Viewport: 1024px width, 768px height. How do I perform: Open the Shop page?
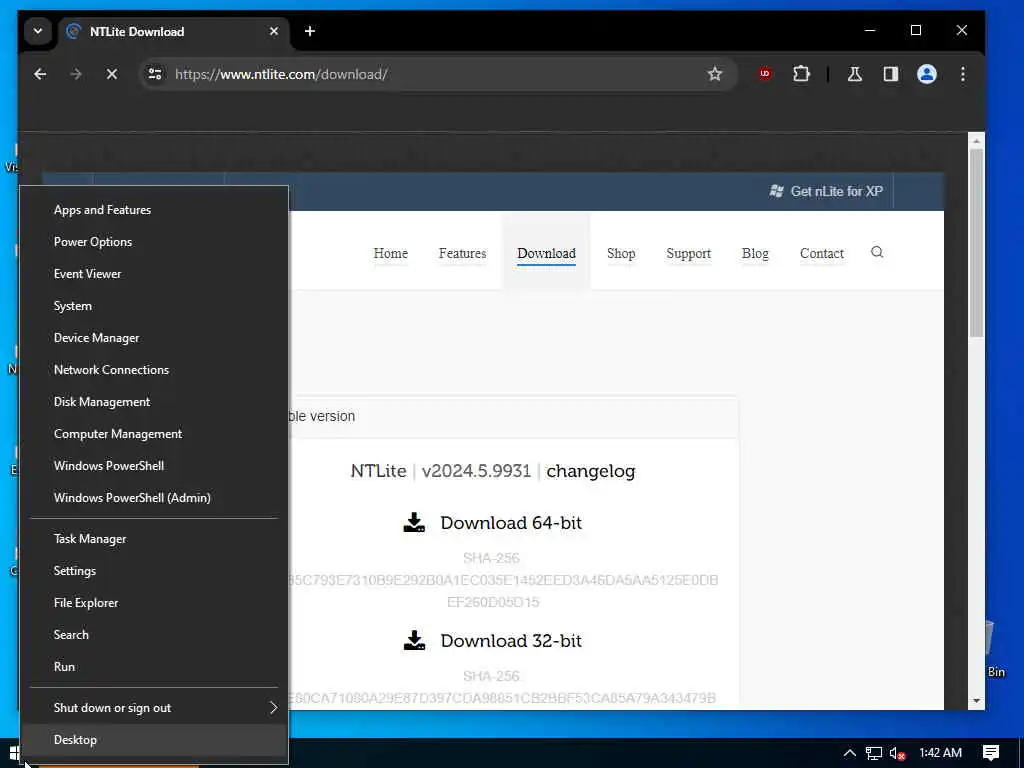click(621, 253)
